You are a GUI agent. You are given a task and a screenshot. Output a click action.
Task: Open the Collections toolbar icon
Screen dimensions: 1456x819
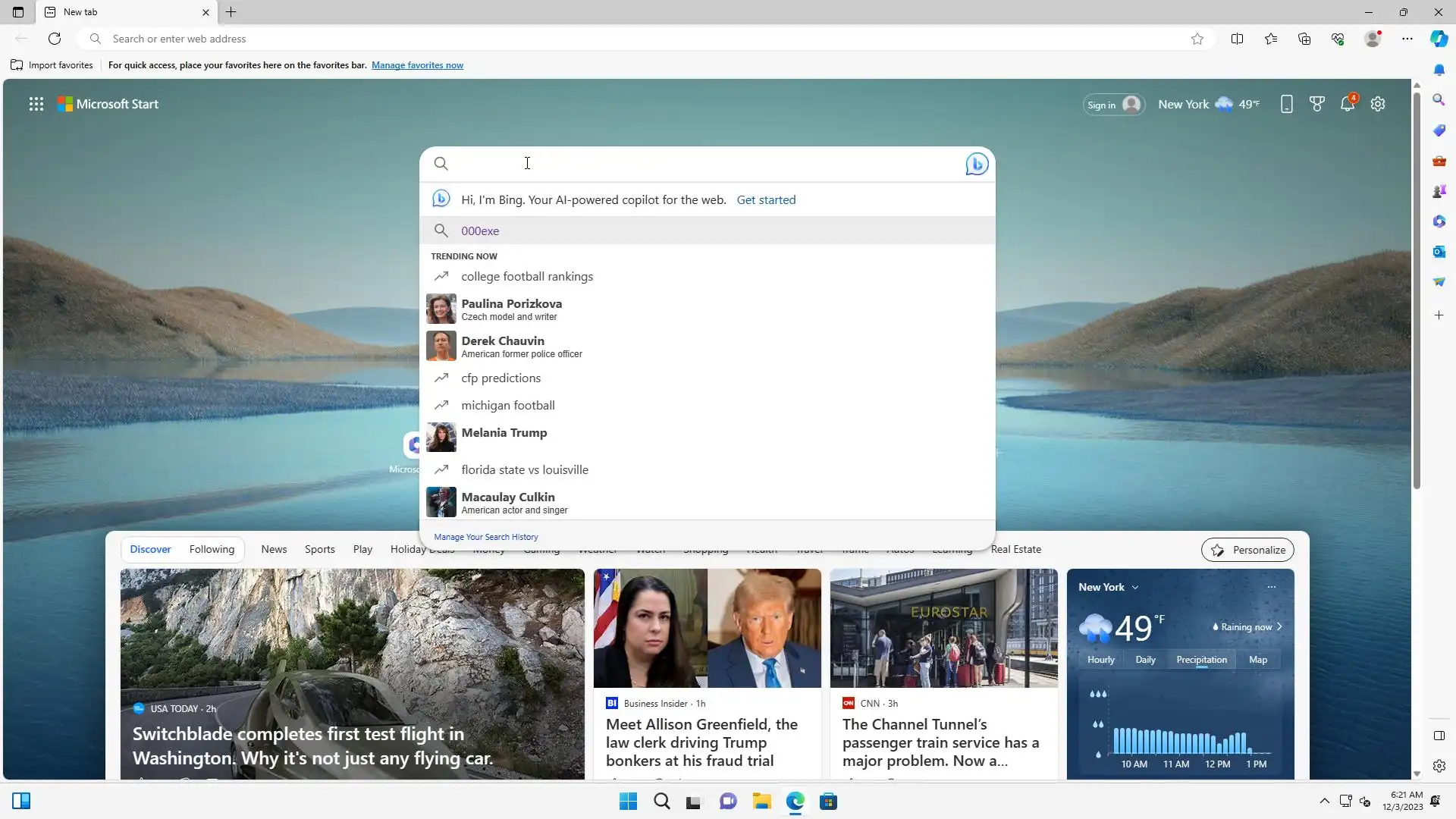pyautogui.click(x=1304, y=39)
